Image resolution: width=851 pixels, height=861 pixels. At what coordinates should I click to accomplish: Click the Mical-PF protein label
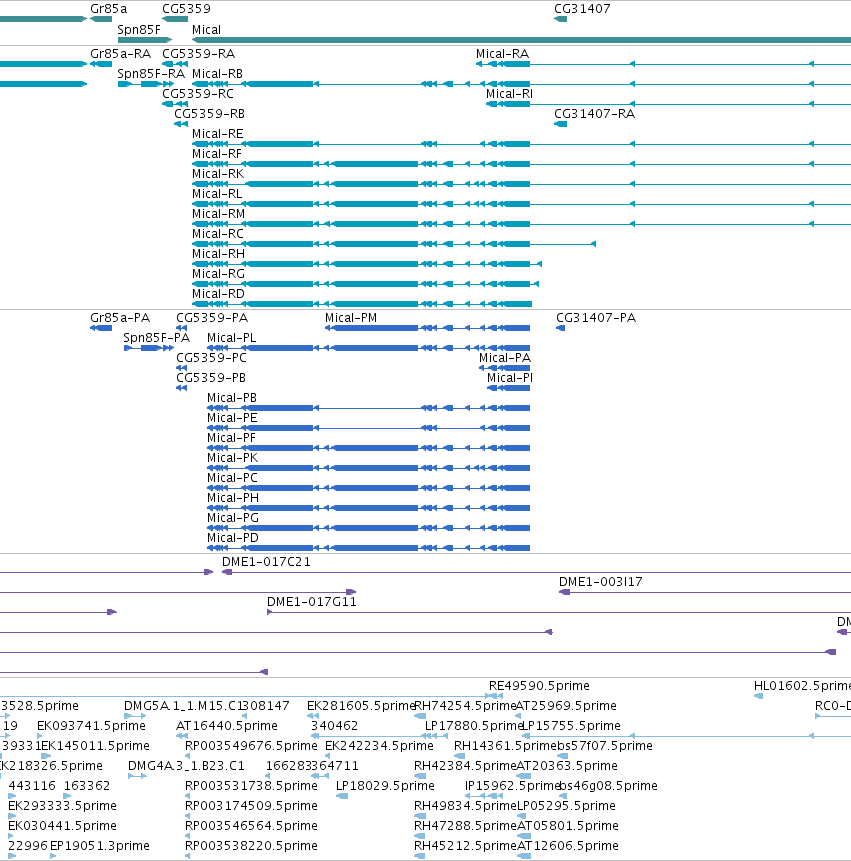pyautogui.click(x=231, y=438)
